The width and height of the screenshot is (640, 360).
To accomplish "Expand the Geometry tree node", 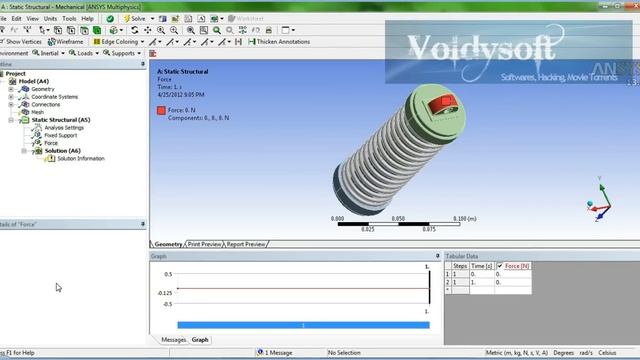I will (x=11, y=89).
